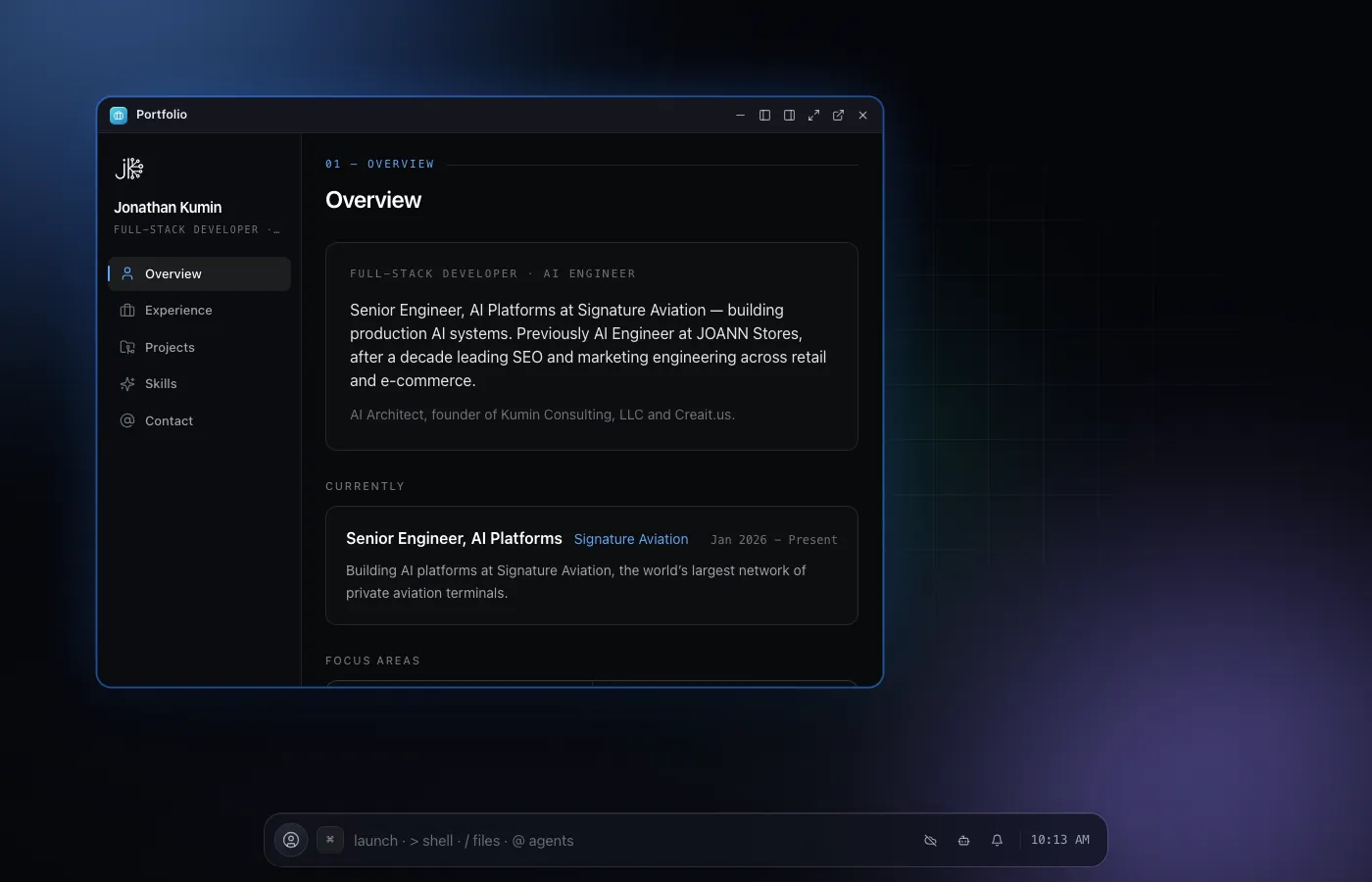Snap the Portfolio window to the right half
The image size is (1372, 882).
(789, 115)
